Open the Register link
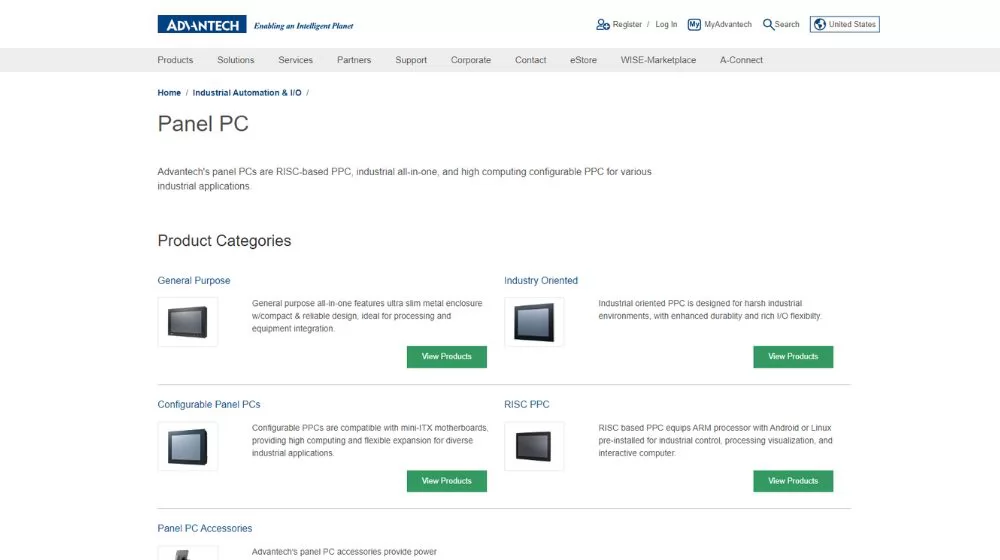The height and width of the screenshot is (560, 1000). pyautogui.click(x=627, y=24)
